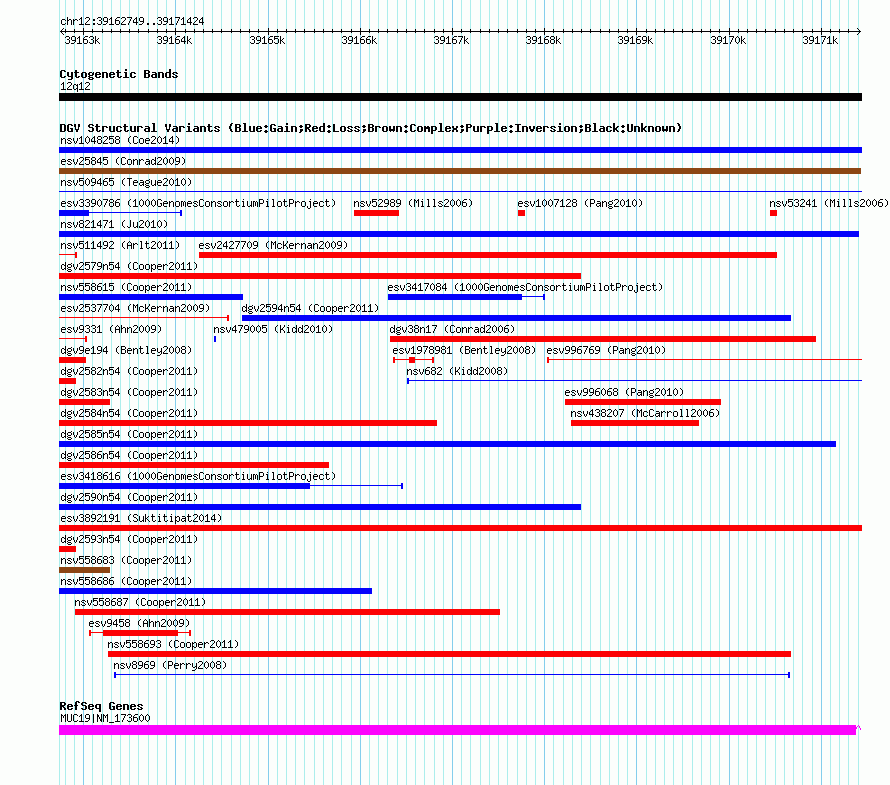890x785 pixels.
Task: Click the 39164k ruler tick label
Action: click(x=174, y=40)
